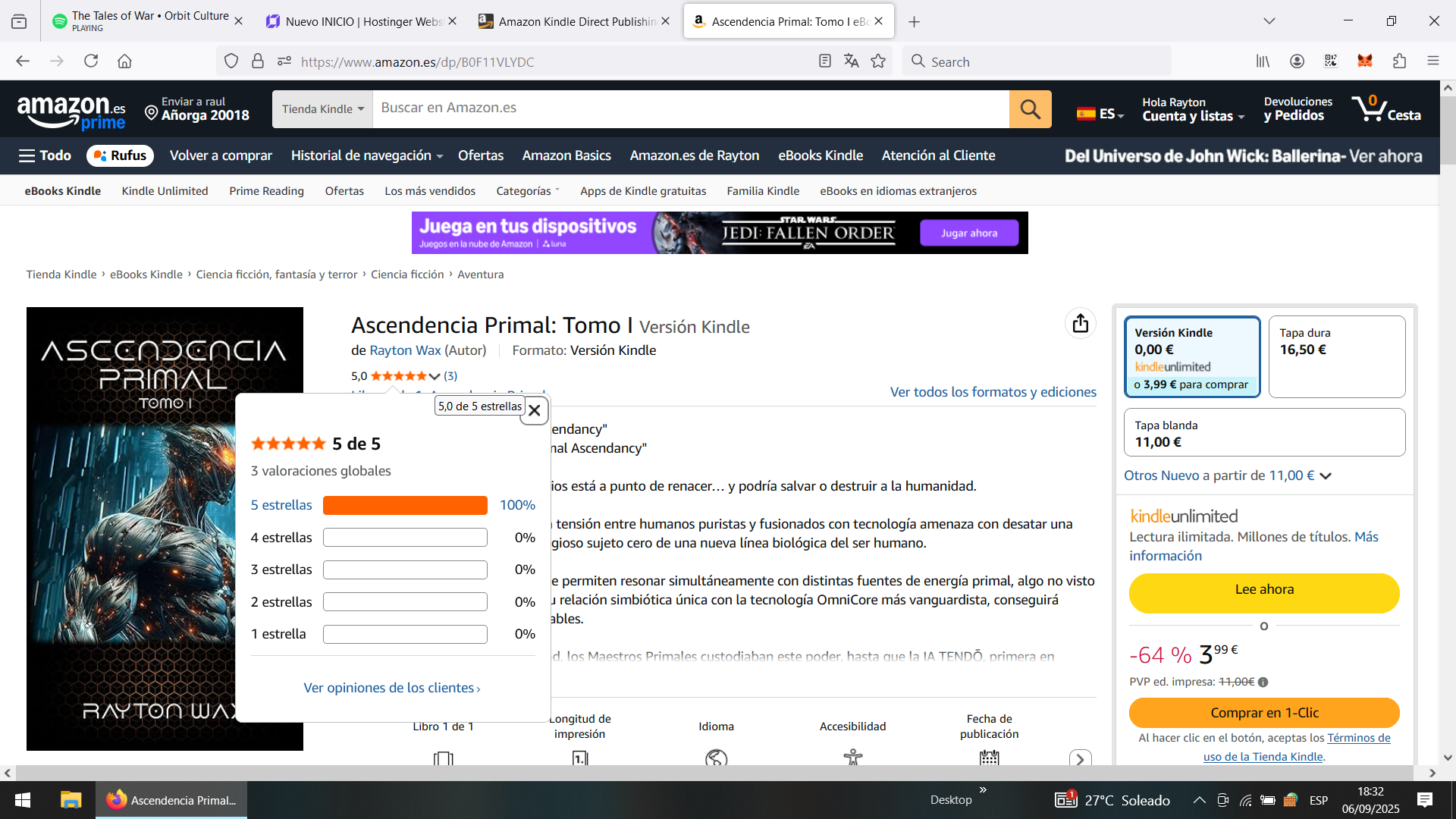Click the translate page icon
The width and height of the screenshot is (1456, 819).
pos(852,61)
